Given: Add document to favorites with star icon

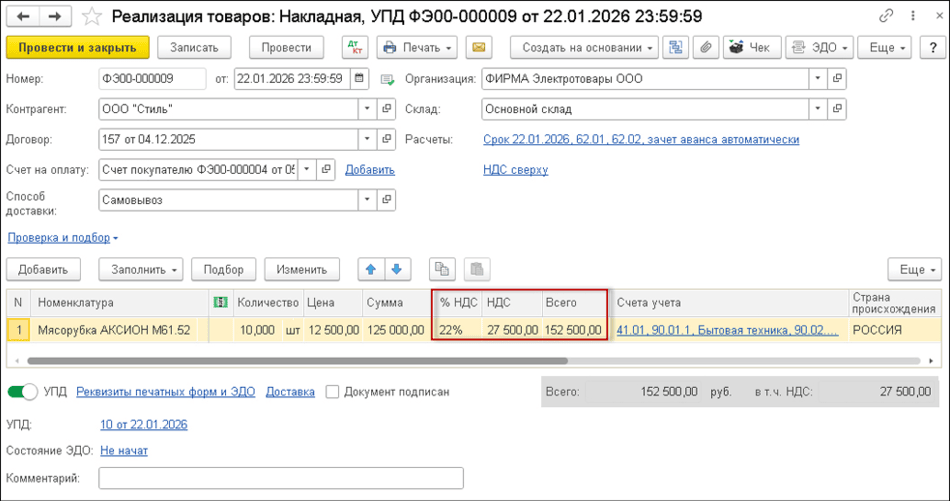Looking at the screenshot, I should tap(92, 17).
